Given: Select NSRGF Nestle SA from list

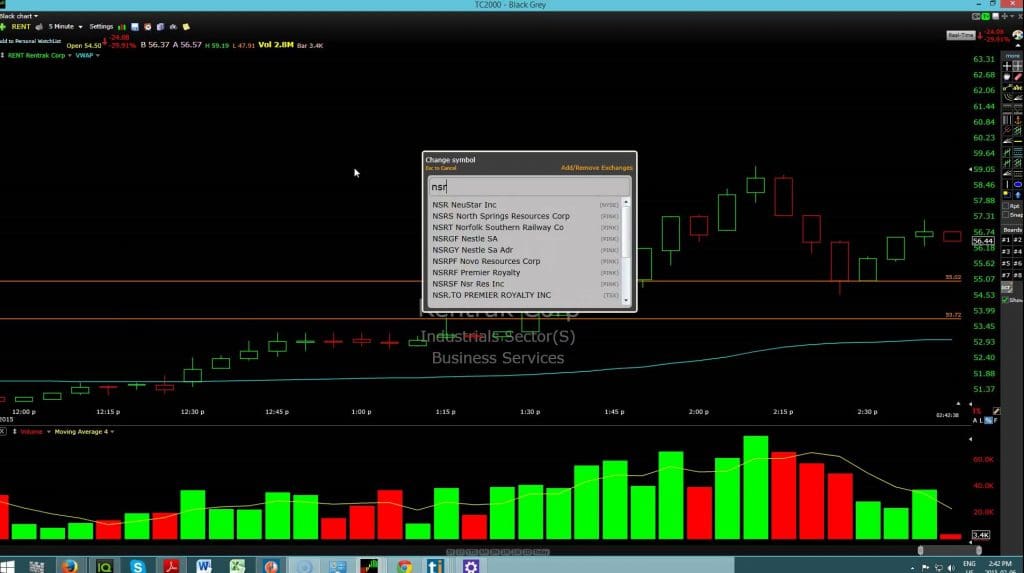Looking at the screenshot, I should (525, 238).
